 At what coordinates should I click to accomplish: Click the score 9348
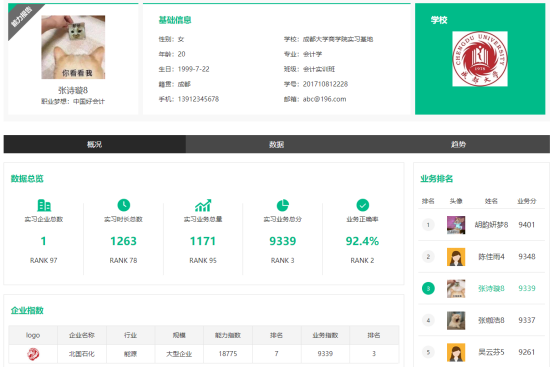526,256
